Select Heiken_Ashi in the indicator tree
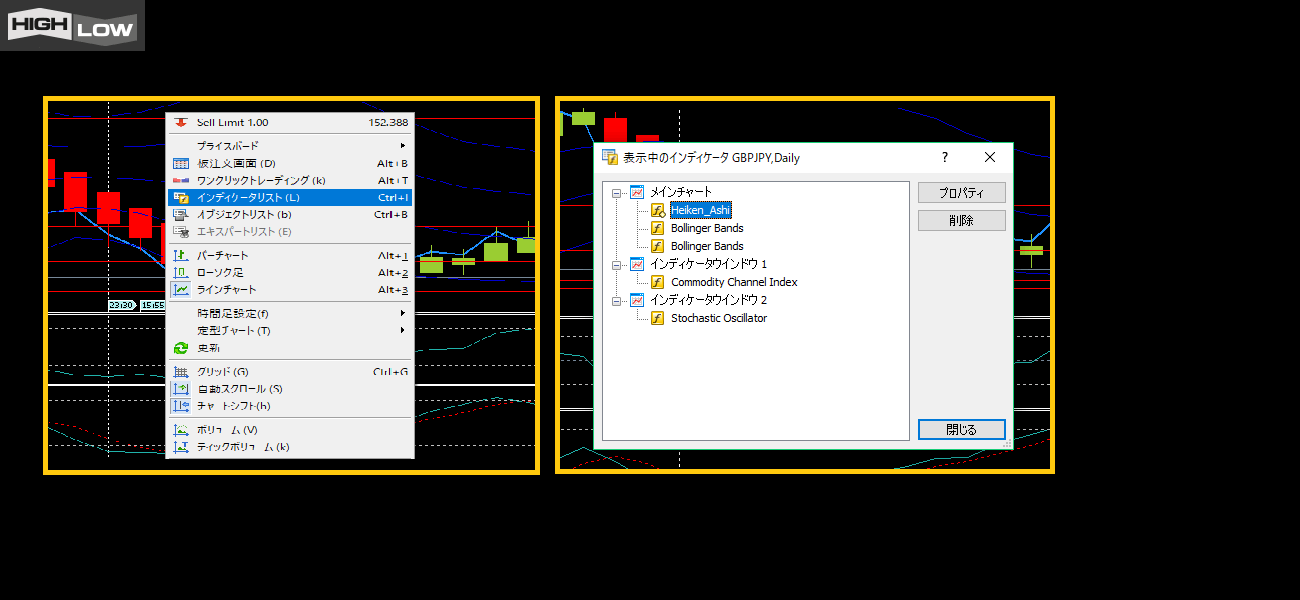Viewport: 1300px width, 600px height. click(700, 210)
